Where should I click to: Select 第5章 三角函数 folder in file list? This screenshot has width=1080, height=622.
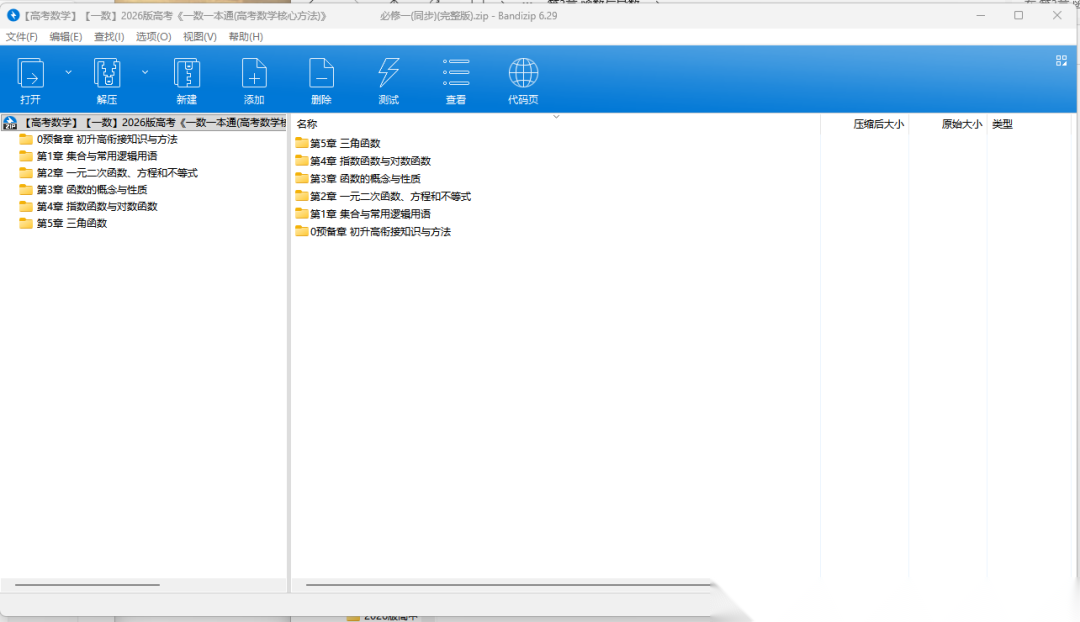(345, 144)
